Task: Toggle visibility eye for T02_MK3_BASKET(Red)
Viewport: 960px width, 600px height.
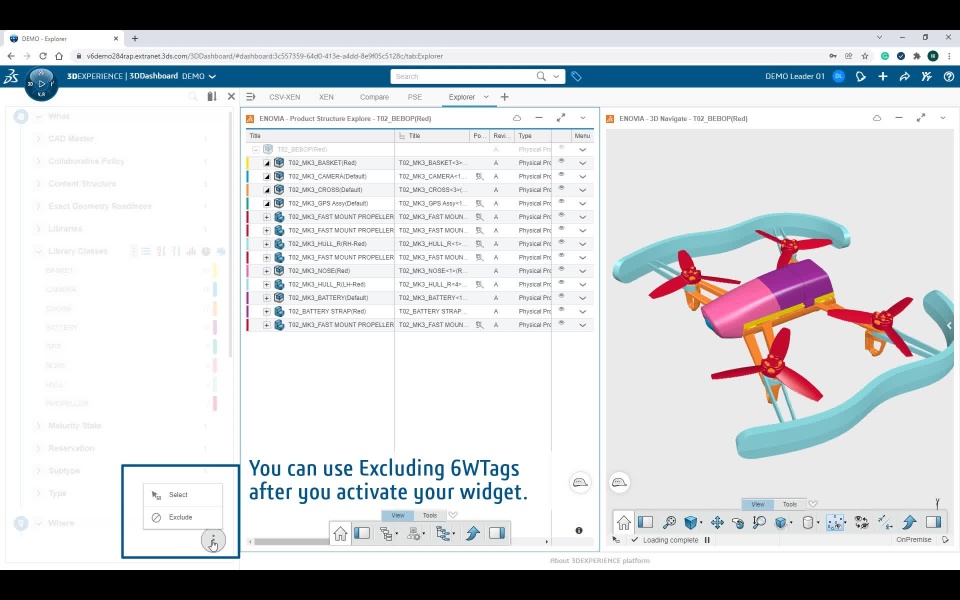Action: [x=561, y=161]
